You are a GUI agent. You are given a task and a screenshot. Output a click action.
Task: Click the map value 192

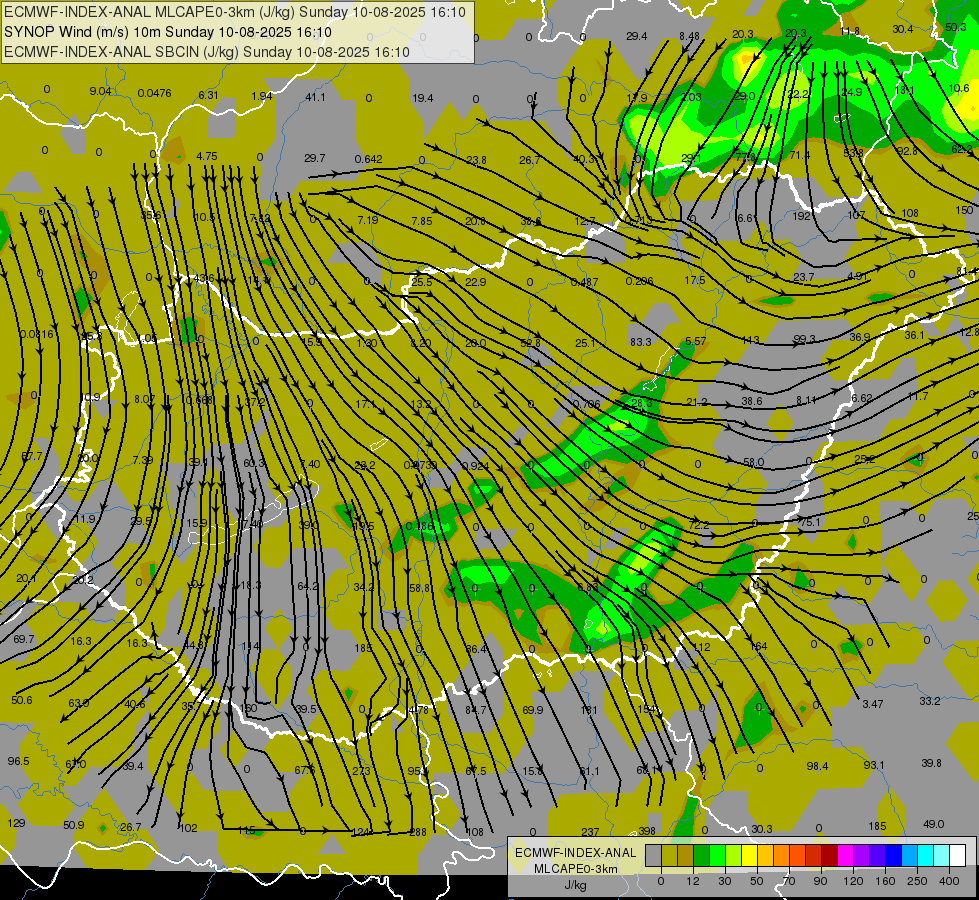tap(802, 216)
